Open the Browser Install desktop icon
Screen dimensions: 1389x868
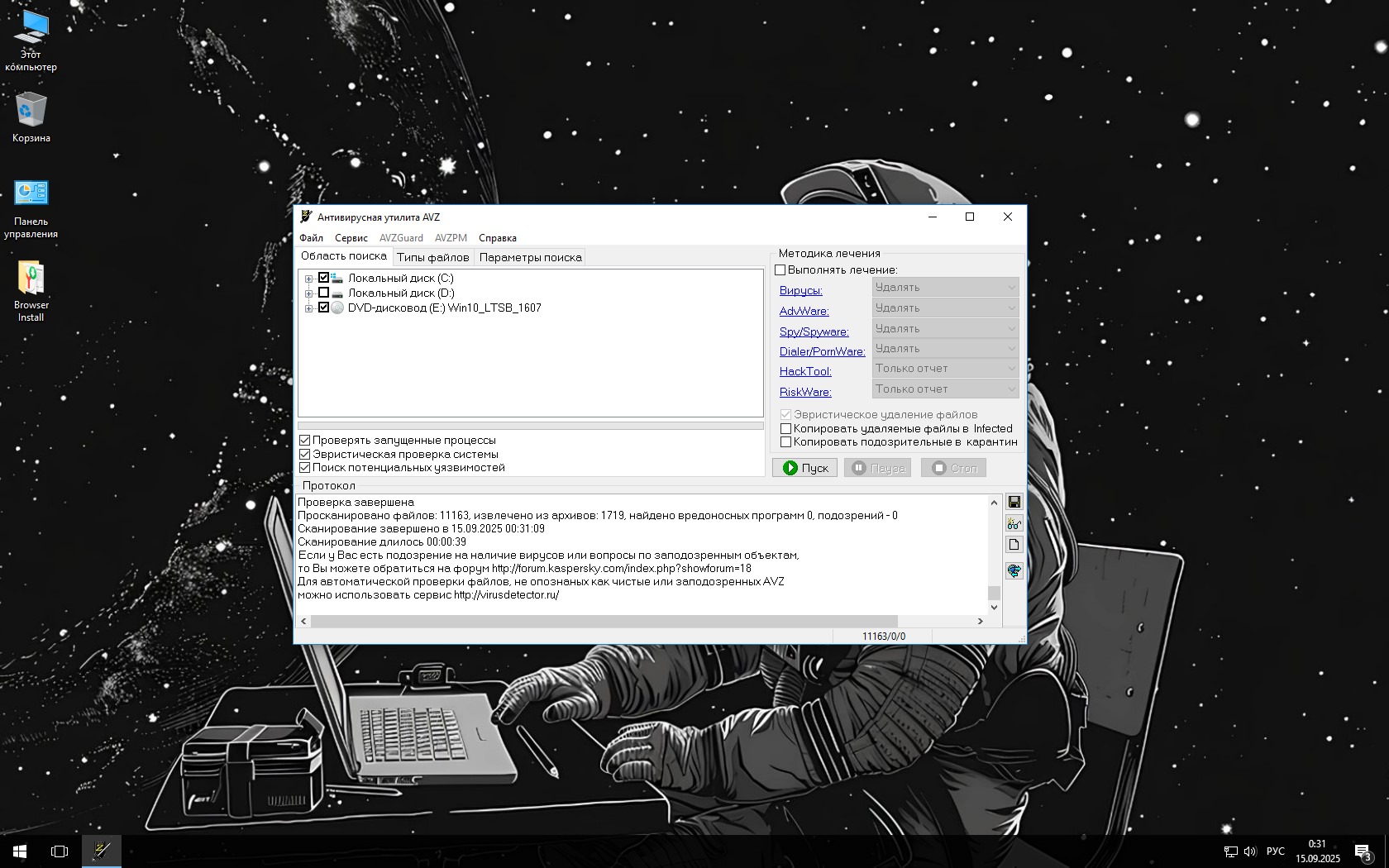[x=31, y=290]
